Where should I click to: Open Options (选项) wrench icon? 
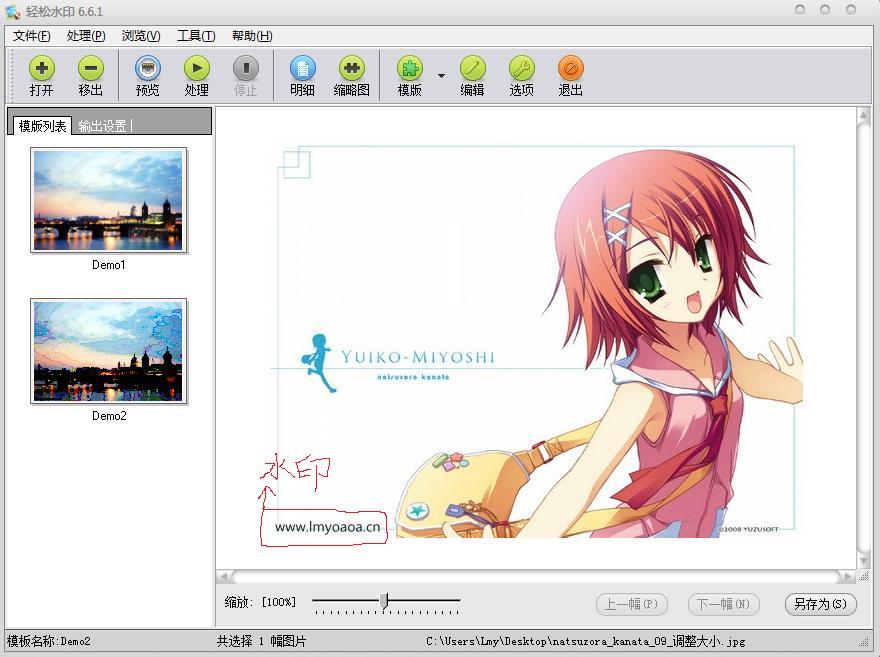[x=521, y=68]
